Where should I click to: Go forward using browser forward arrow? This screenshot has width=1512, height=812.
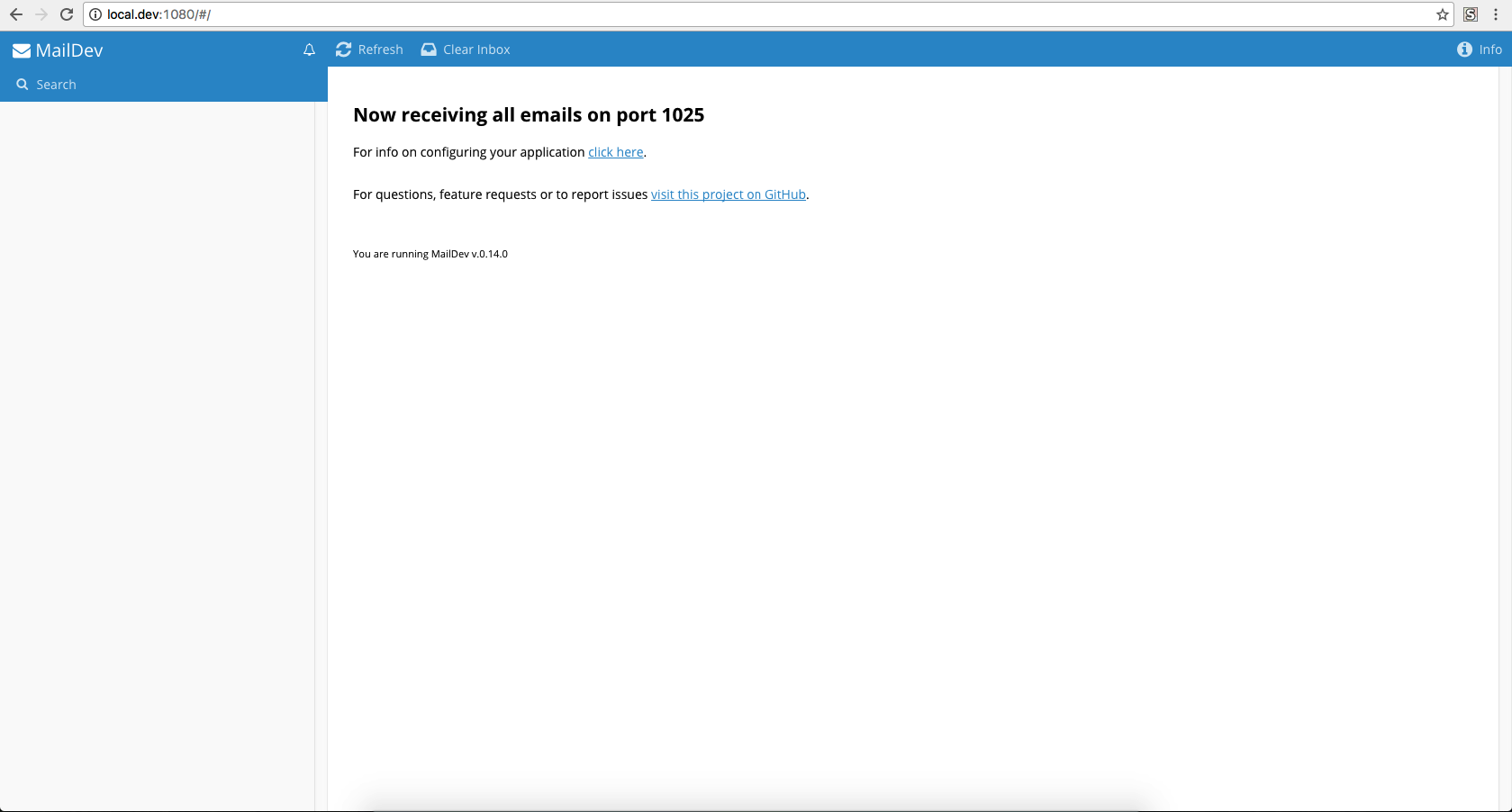41,14
